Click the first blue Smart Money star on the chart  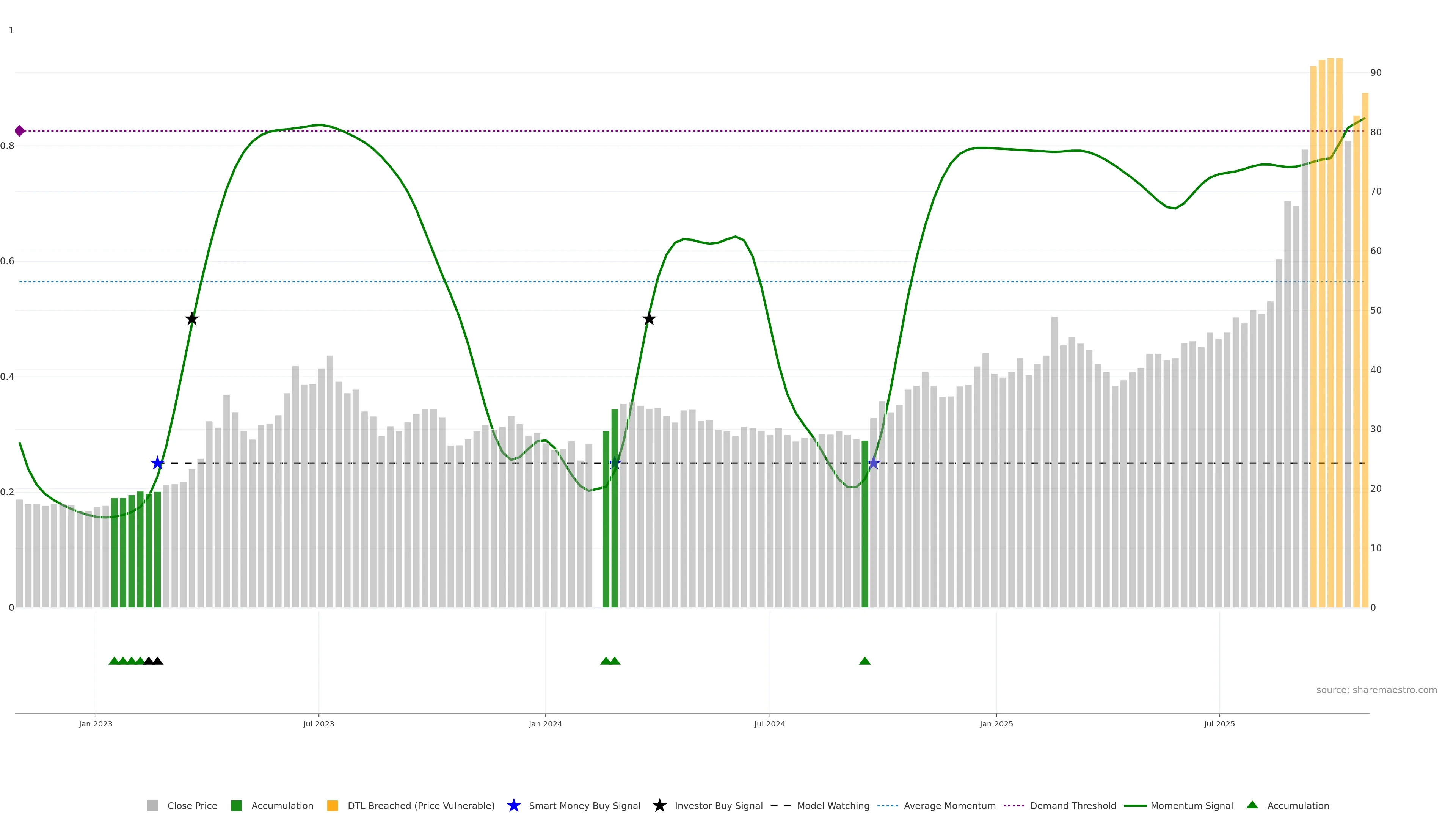[157, 463]
